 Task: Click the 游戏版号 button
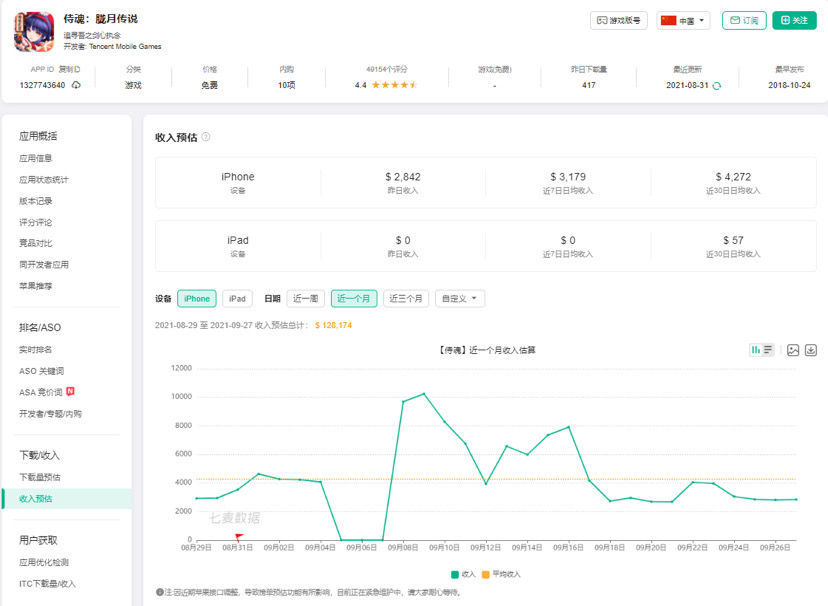click(x=618, y=21)
